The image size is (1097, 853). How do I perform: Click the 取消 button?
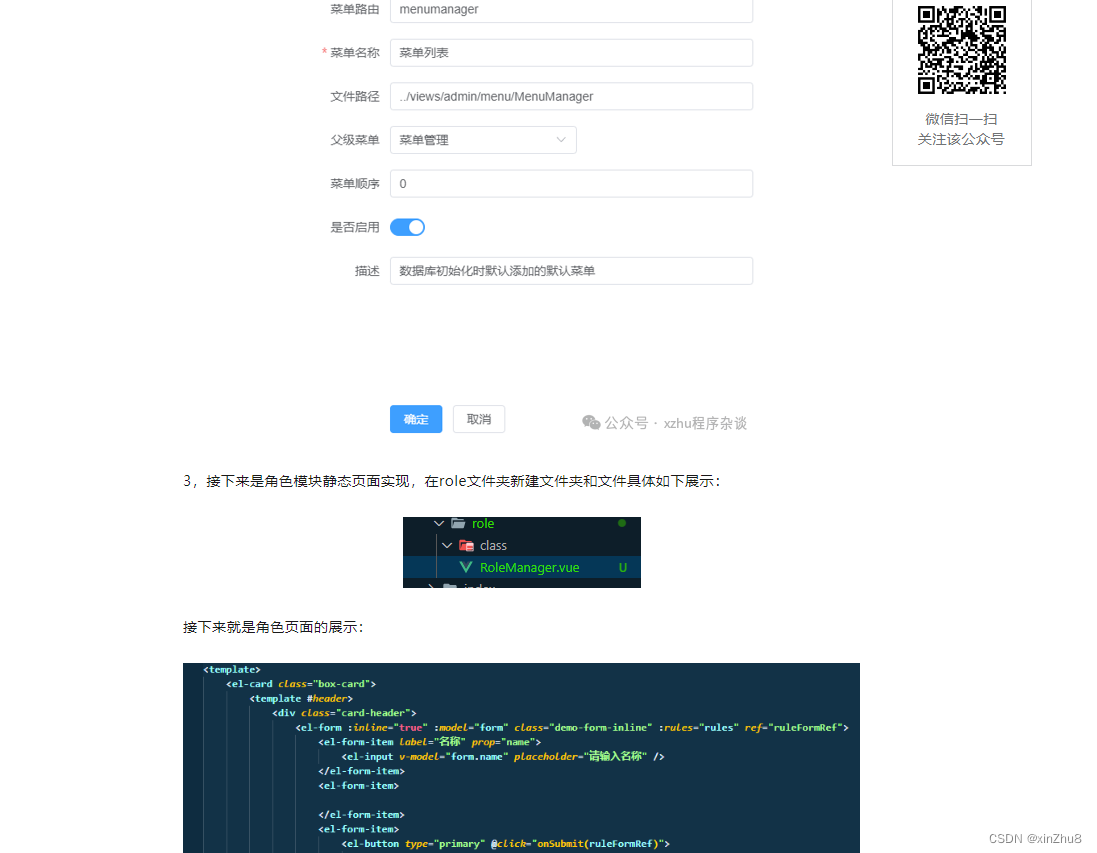point(478,419)
